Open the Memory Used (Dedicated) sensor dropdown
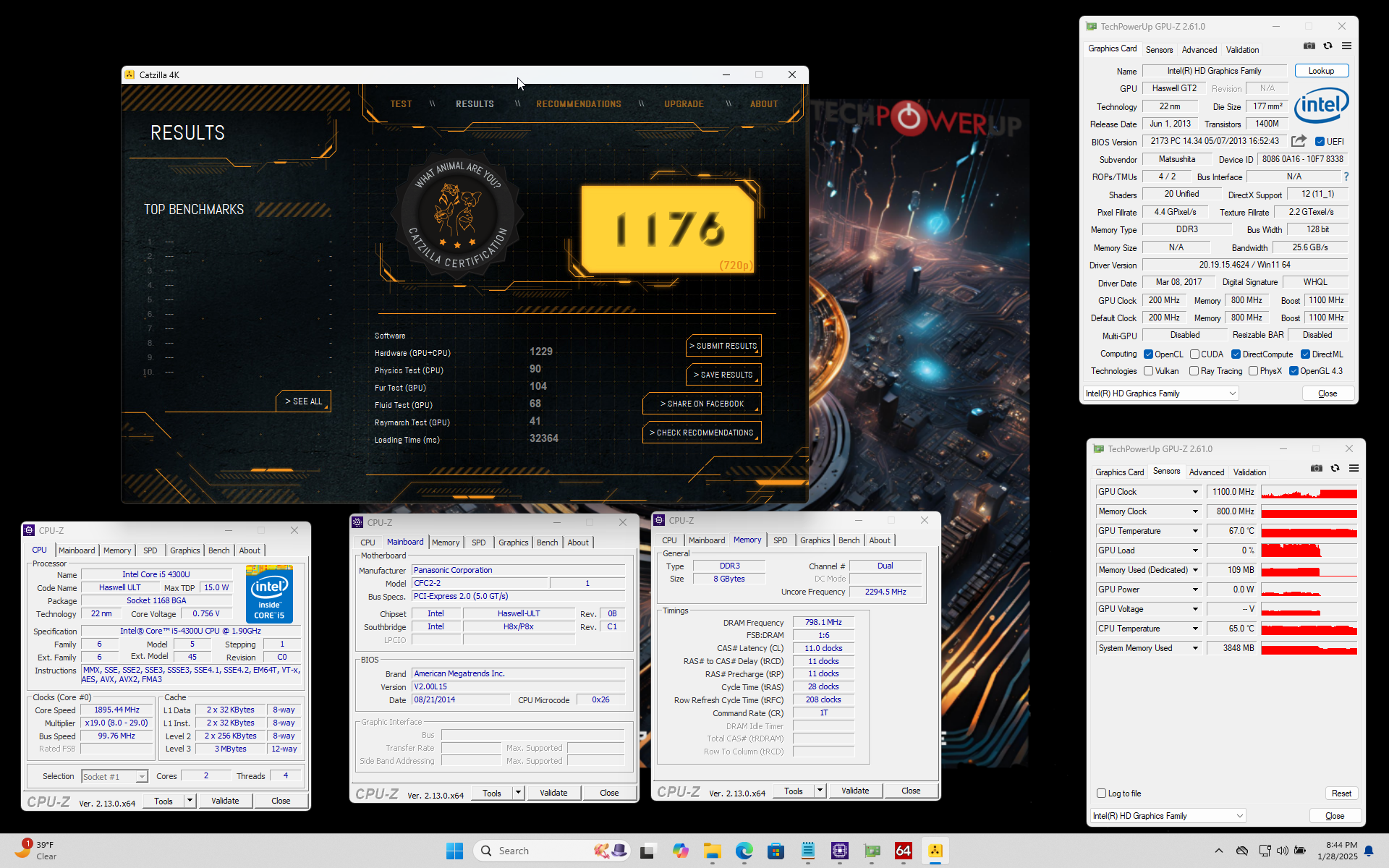The image size is (1389, 868). [1195, 570]
